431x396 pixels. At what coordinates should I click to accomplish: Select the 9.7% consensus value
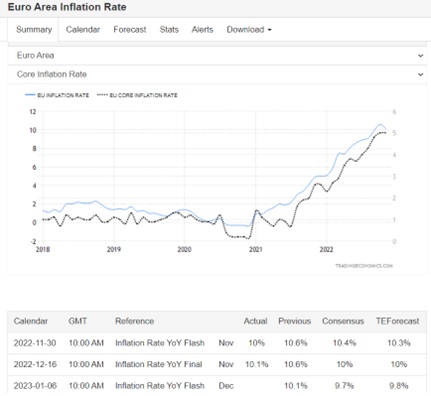tap(344, 386)
